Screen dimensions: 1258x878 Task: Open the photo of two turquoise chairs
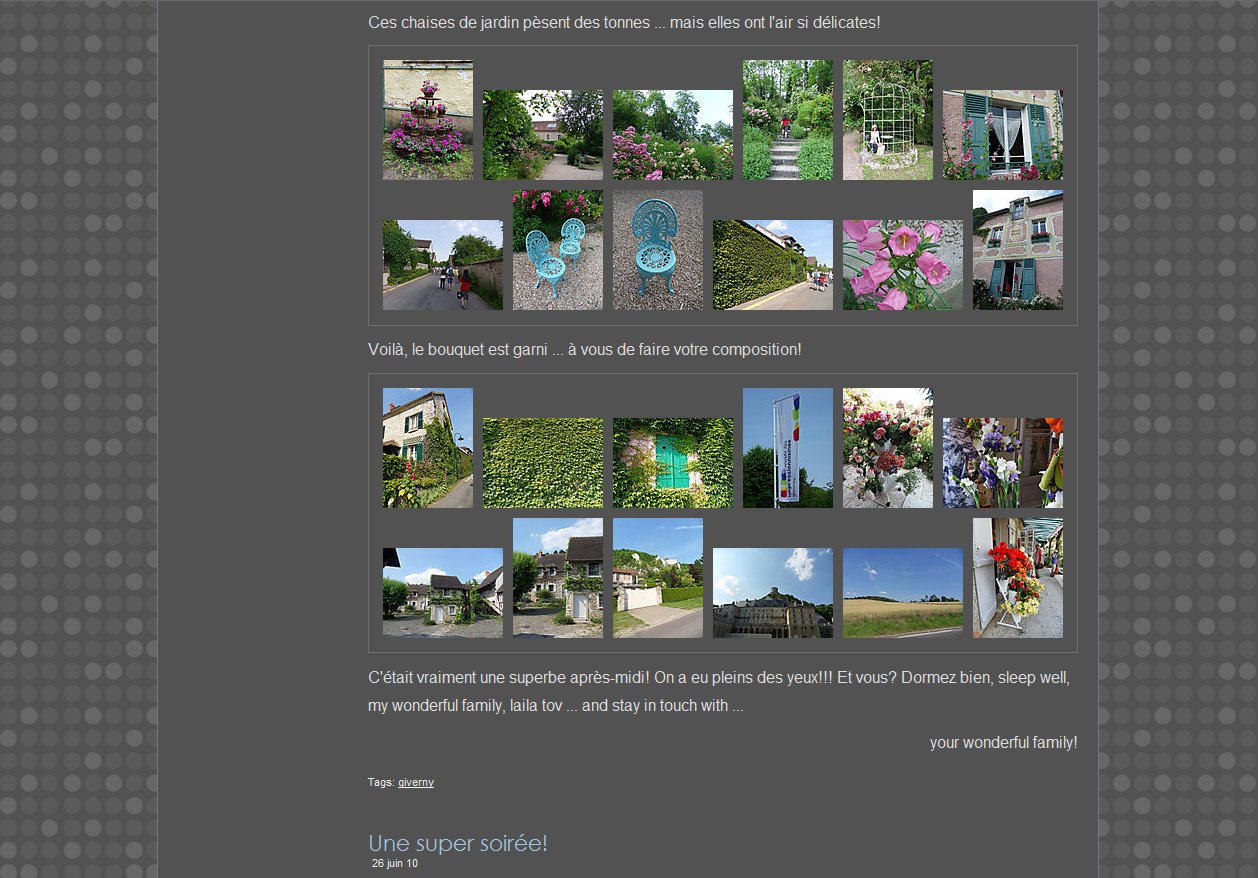point(557,250)
